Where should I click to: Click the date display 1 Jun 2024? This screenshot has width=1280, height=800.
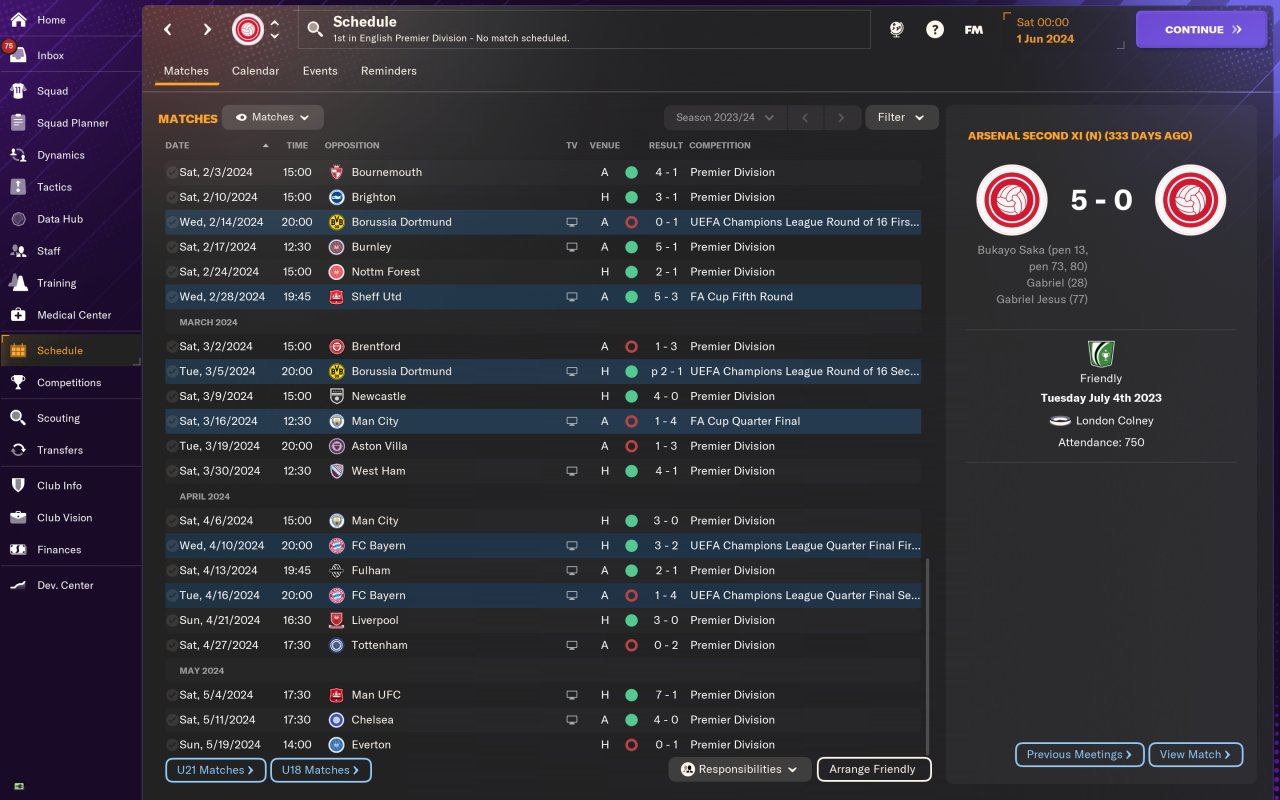1045,39
